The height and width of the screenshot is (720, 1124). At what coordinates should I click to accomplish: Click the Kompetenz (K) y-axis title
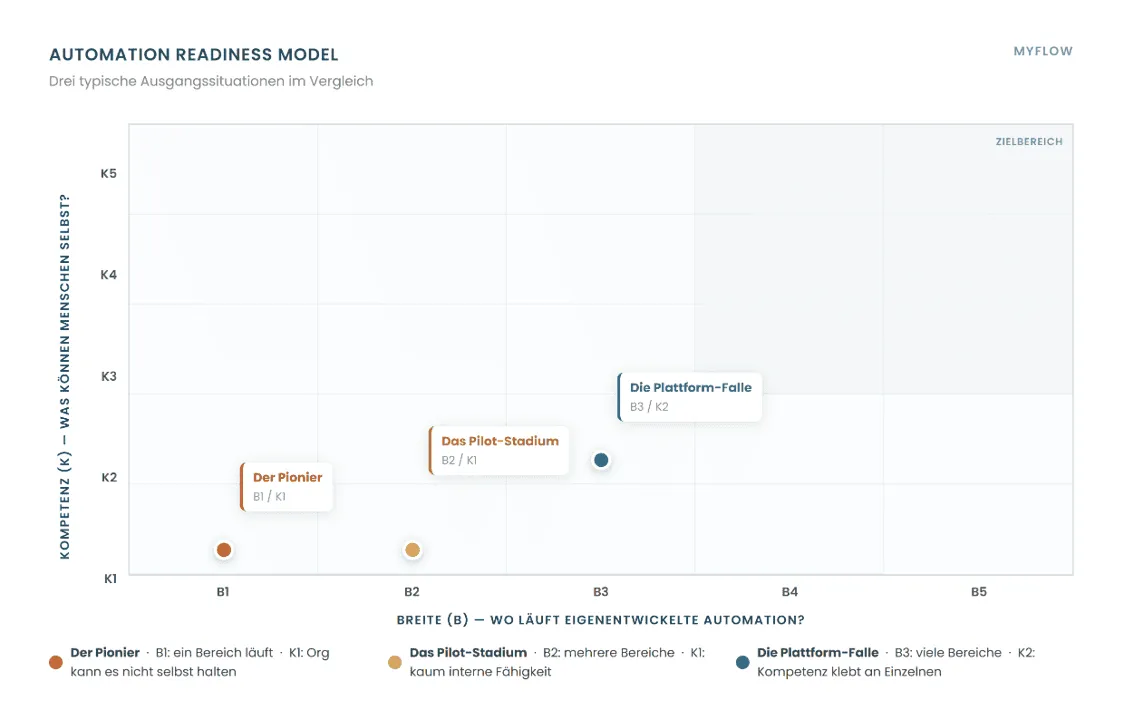click(x=65, y=376)
